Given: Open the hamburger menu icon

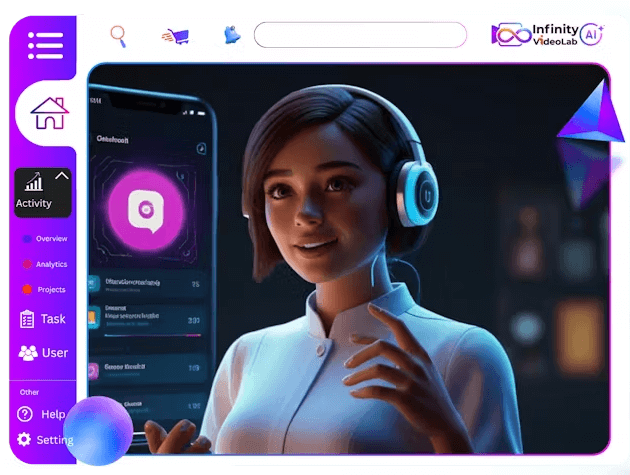Looking at the screenshot, I should tap(45, 45).
